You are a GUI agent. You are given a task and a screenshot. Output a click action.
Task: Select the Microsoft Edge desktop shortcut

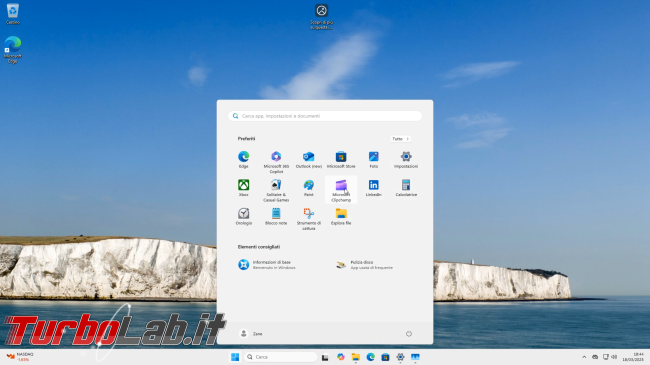pos(13,50)
